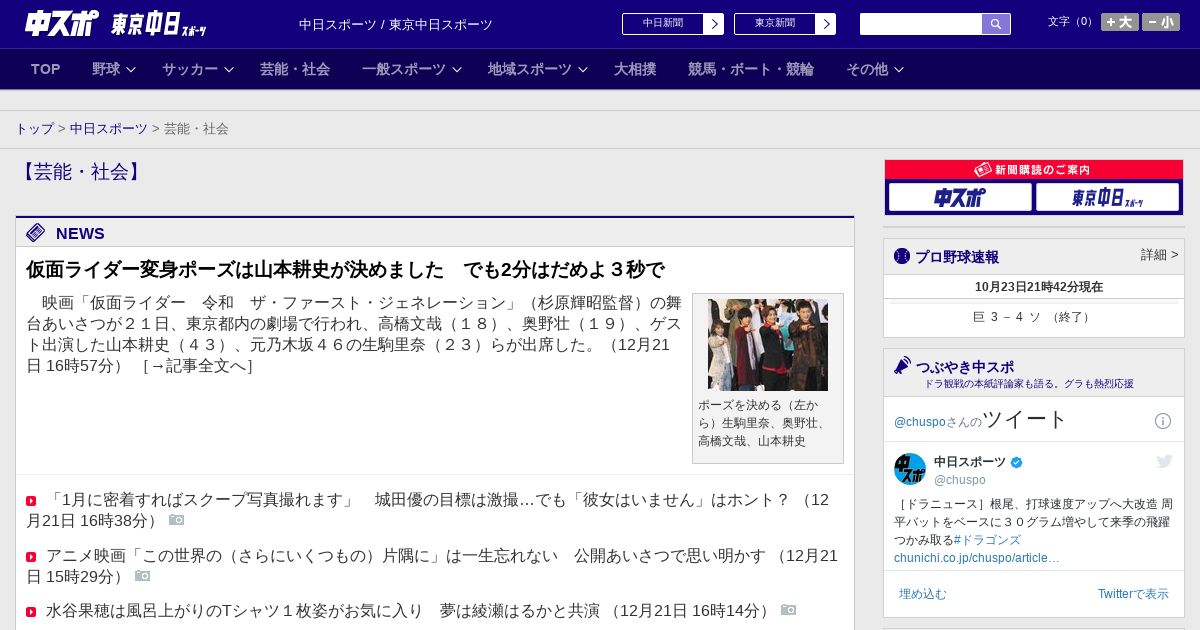Screen dimensions: 1200x630
Task: Decrease text size with −小 button
Action: tap(1161, 22)
